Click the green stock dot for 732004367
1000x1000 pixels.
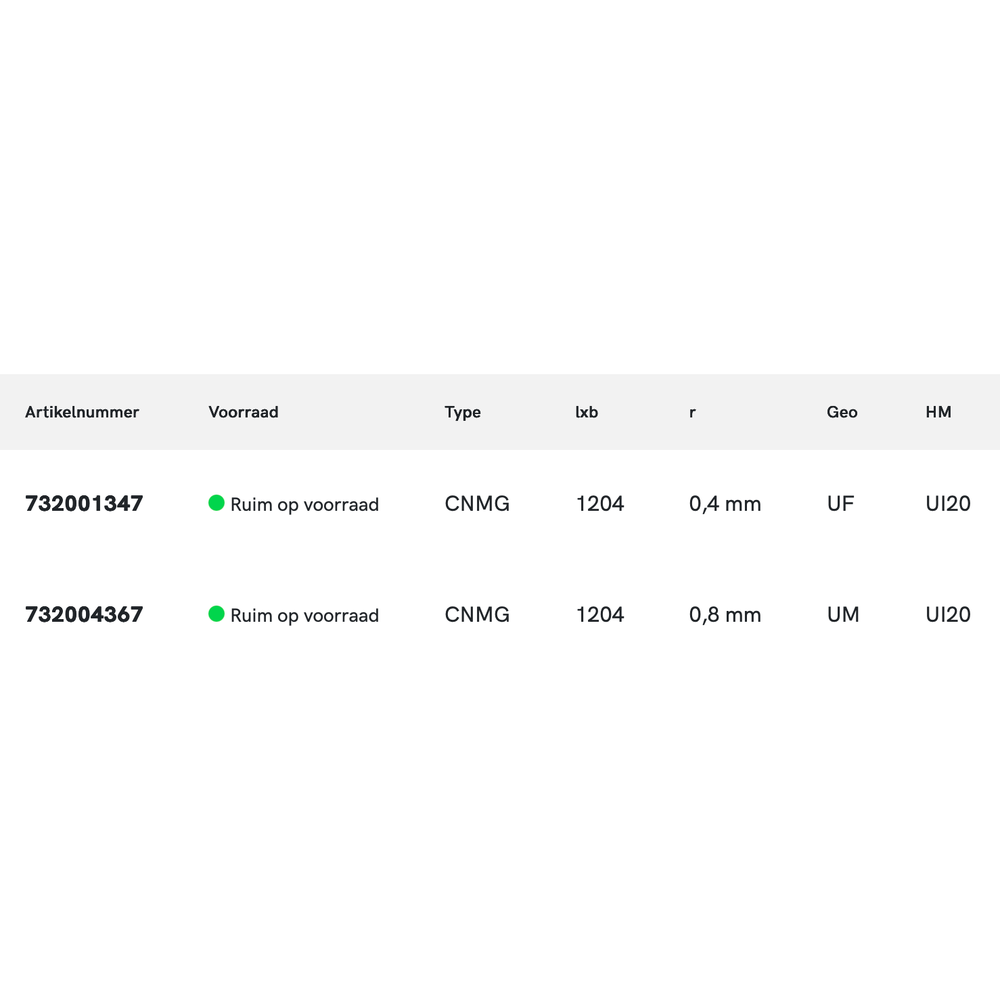(x=216, y=614)
